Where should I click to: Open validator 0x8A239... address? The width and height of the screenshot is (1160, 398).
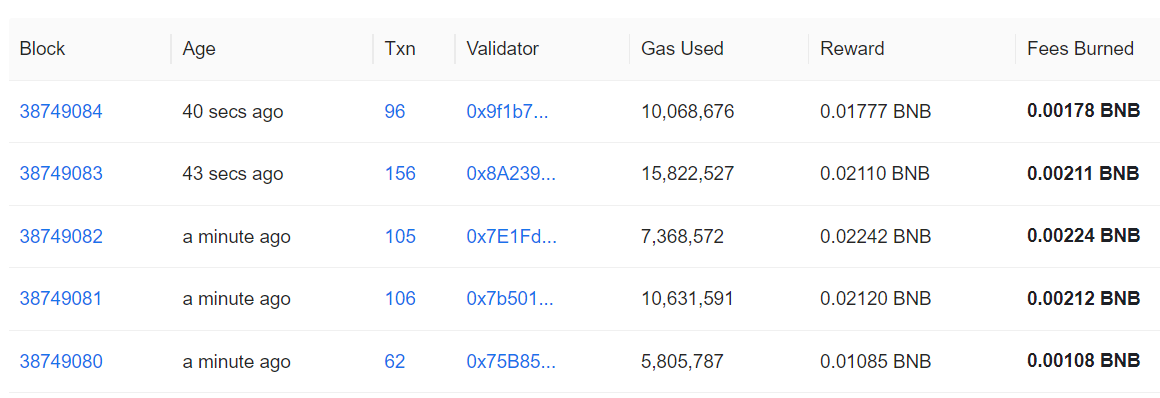[x=511, y=174]
